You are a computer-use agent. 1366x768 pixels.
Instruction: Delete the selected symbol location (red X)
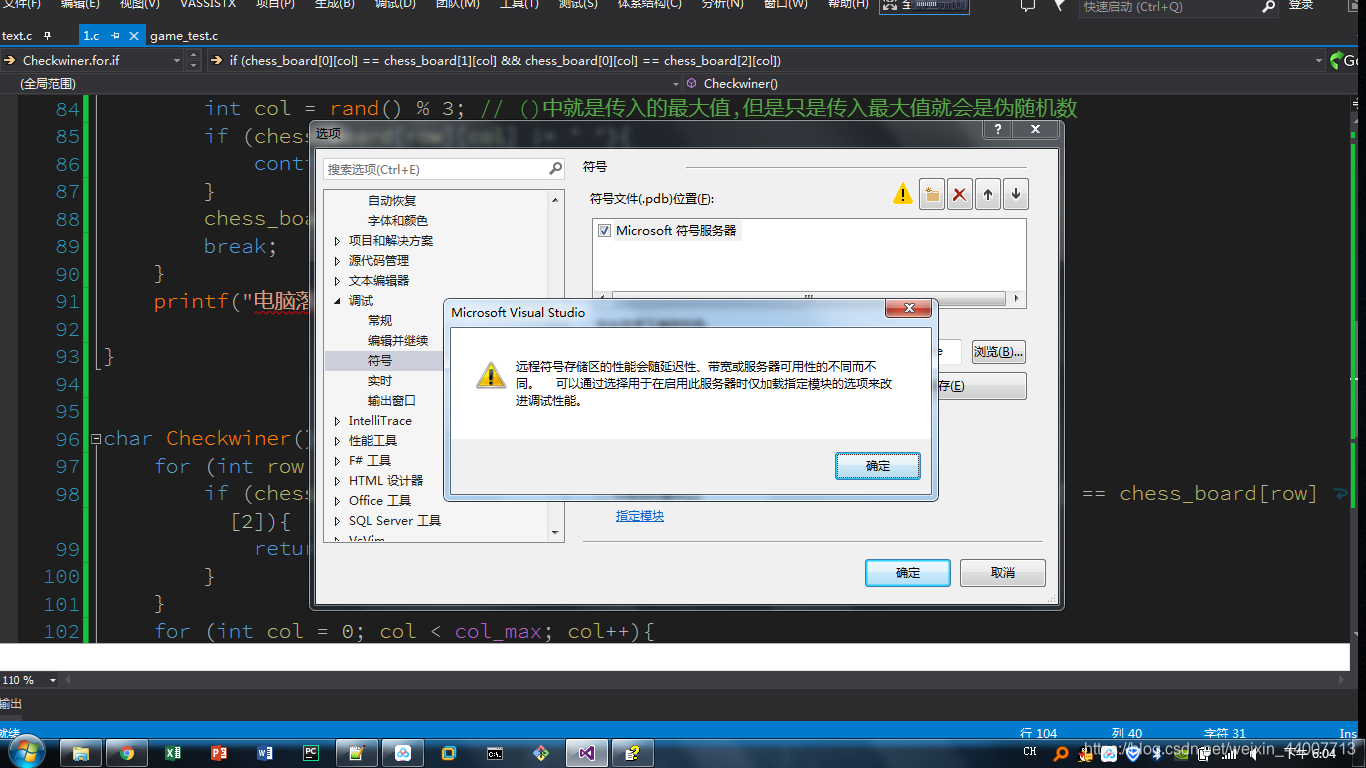click(x=960, y=195)
